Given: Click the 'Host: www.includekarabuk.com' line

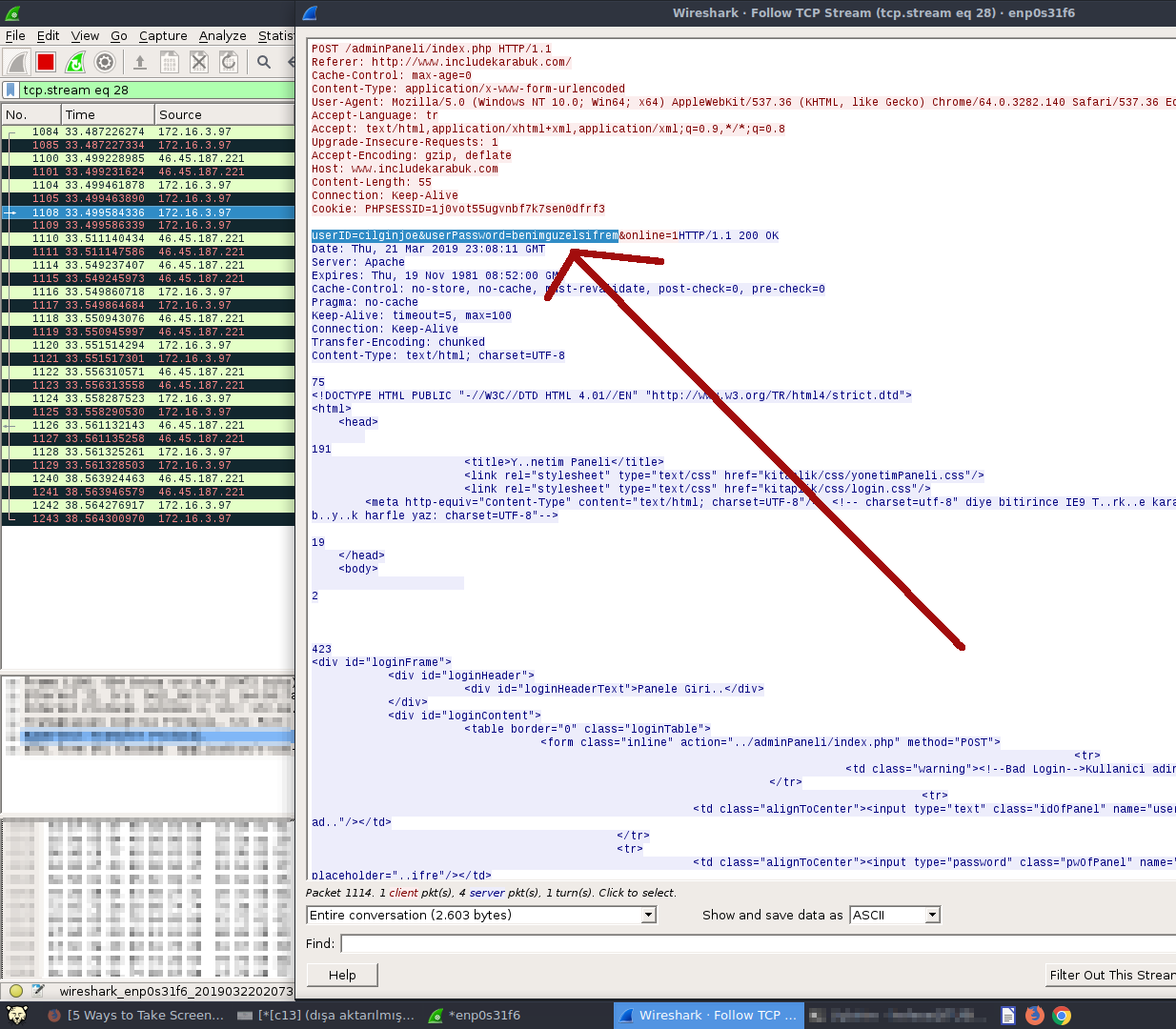Looking at the screenshot, I should [405, 169].
